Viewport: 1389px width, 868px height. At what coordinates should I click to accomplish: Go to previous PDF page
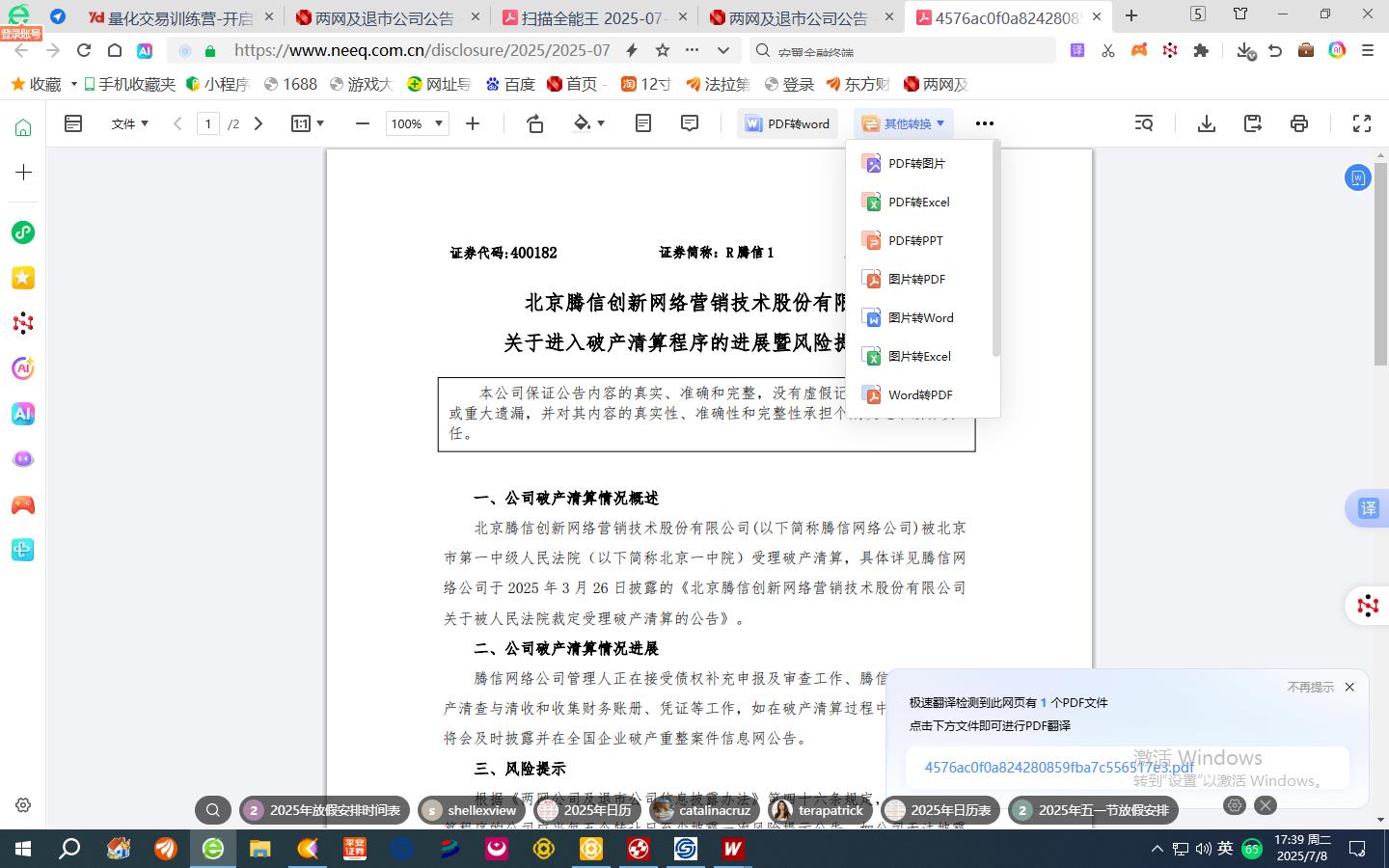pyautogui.click(x=177, y=123)
